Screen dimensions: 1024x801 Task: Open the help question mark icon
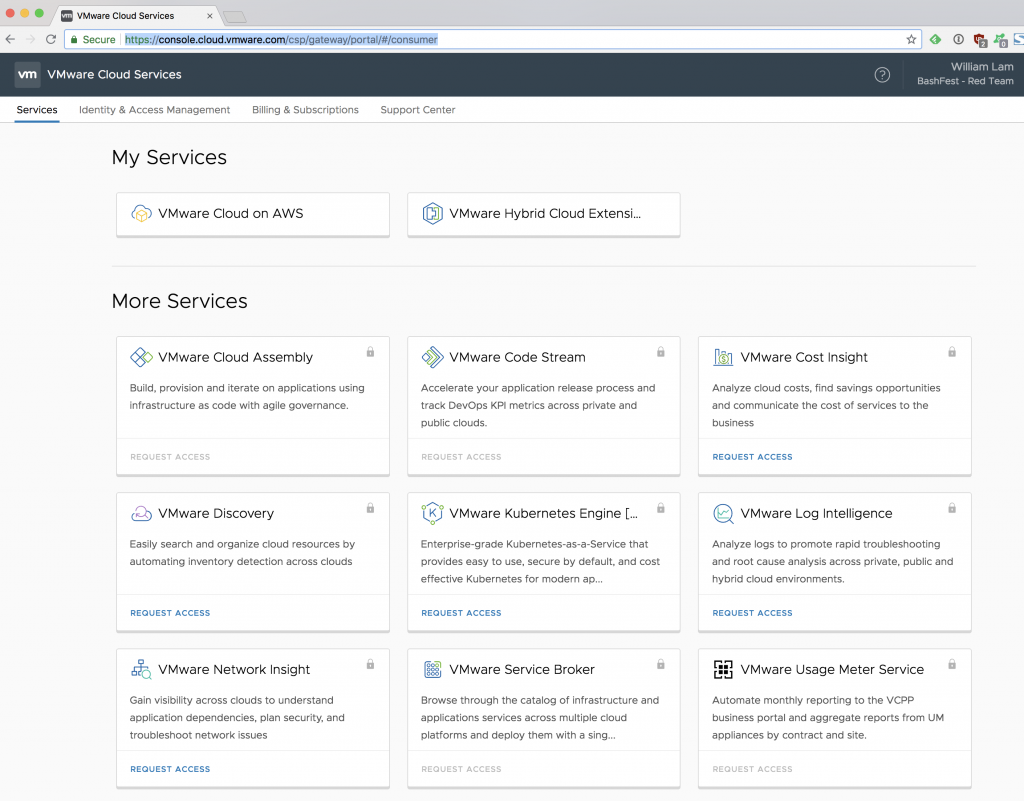pos(882,74)
